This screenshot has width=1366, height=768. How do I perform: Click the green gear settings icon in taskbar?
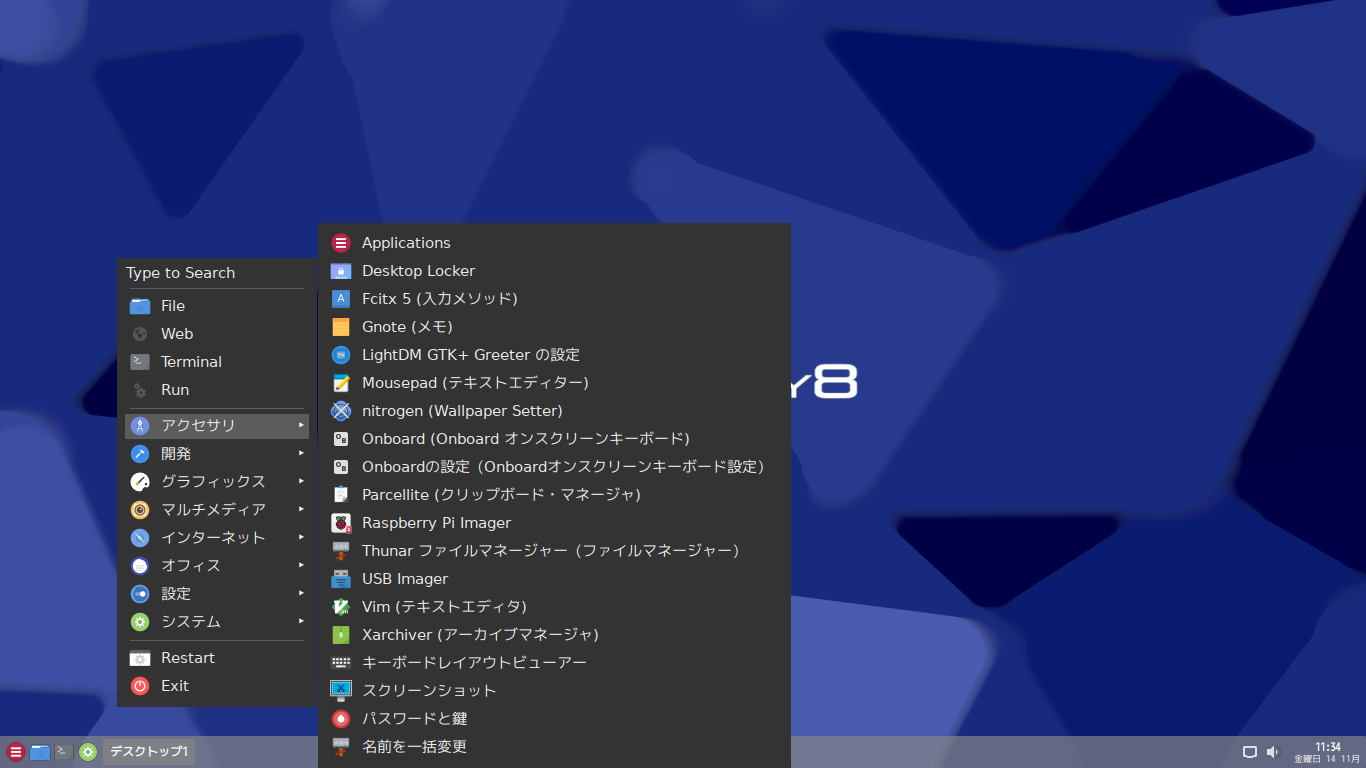coord(88,752)
